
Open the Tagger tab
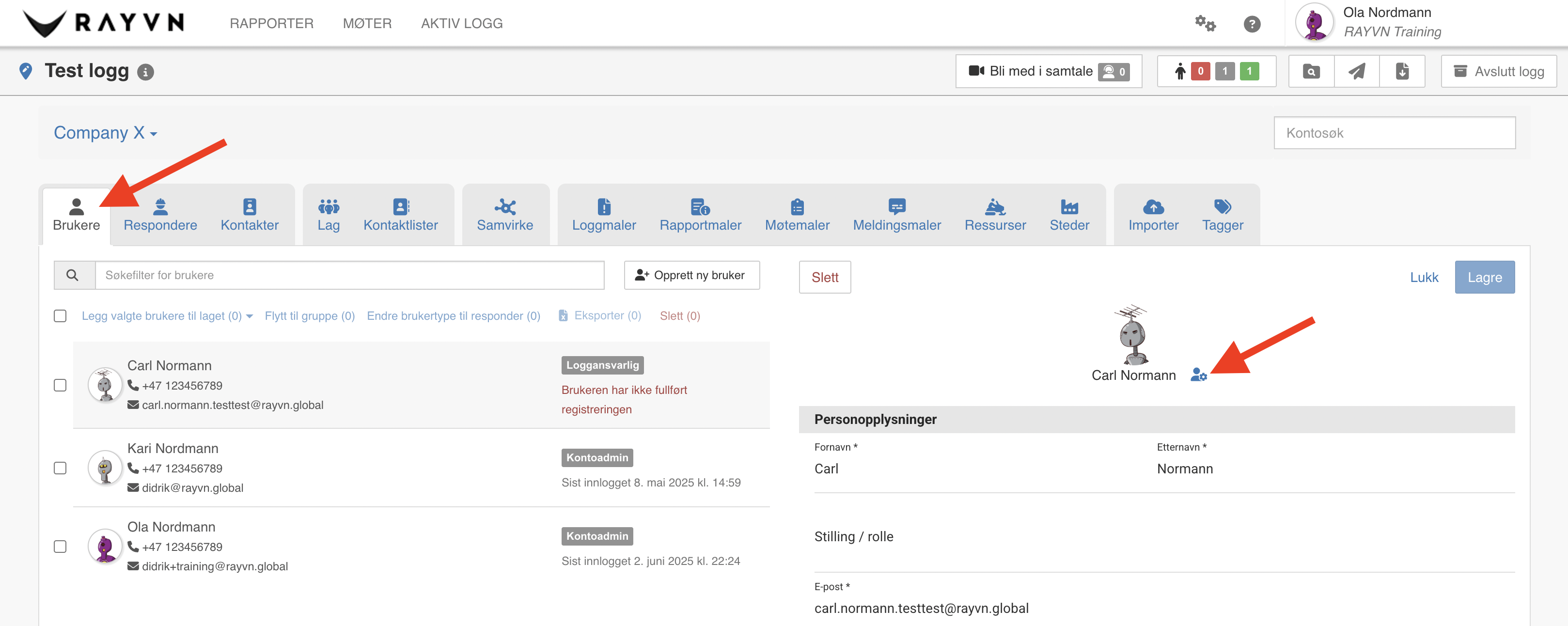[1222, 215]
